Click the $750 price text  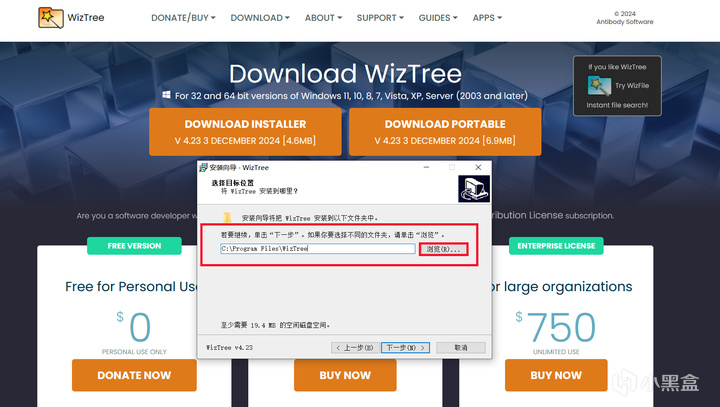click(x=556, y=327)
